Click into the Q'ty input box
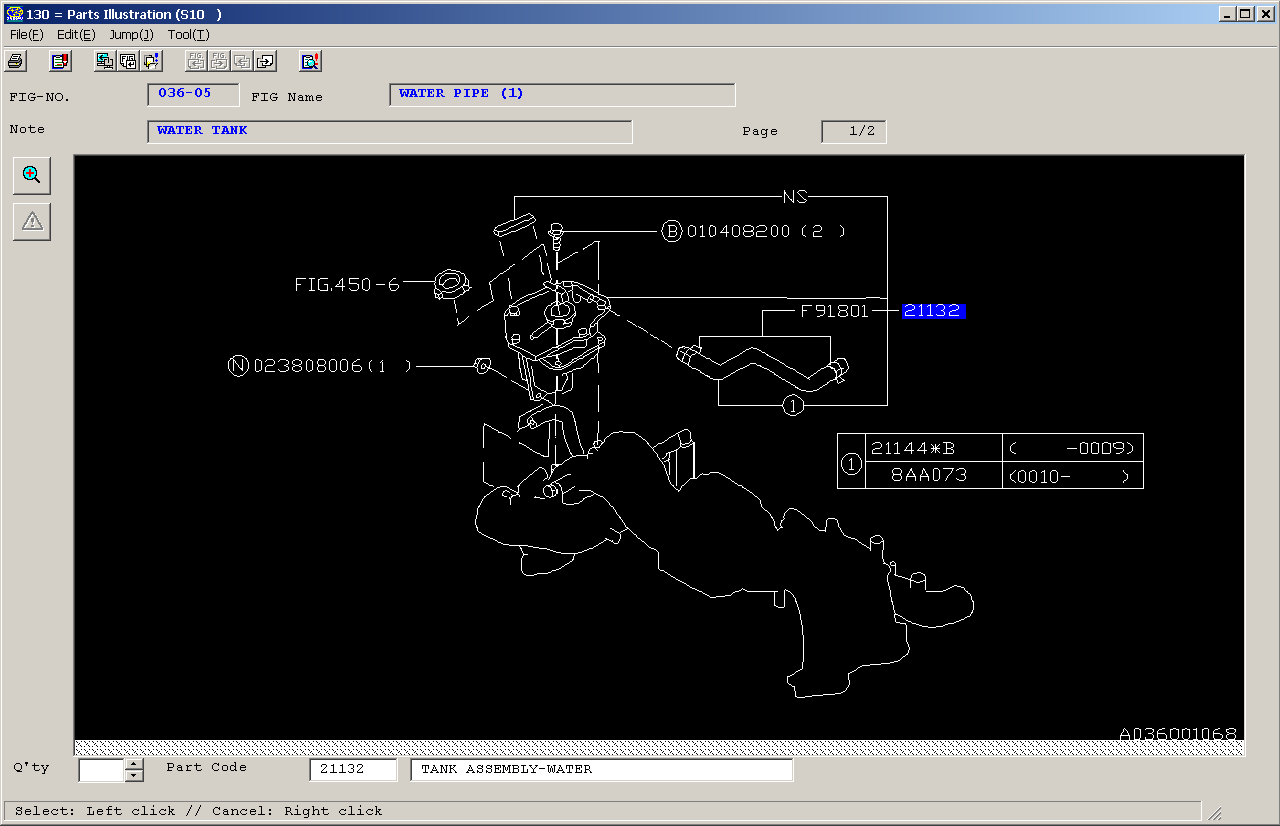Image resolution: width=1280 pixels, height=826 pixels. [101, 770]
